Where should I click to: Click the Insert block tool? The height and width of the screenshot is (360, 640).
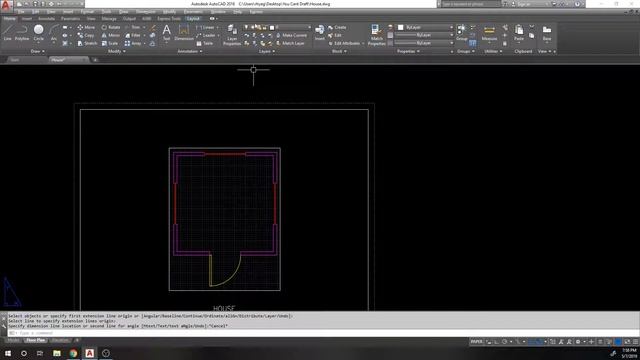(x=320, y=32)
